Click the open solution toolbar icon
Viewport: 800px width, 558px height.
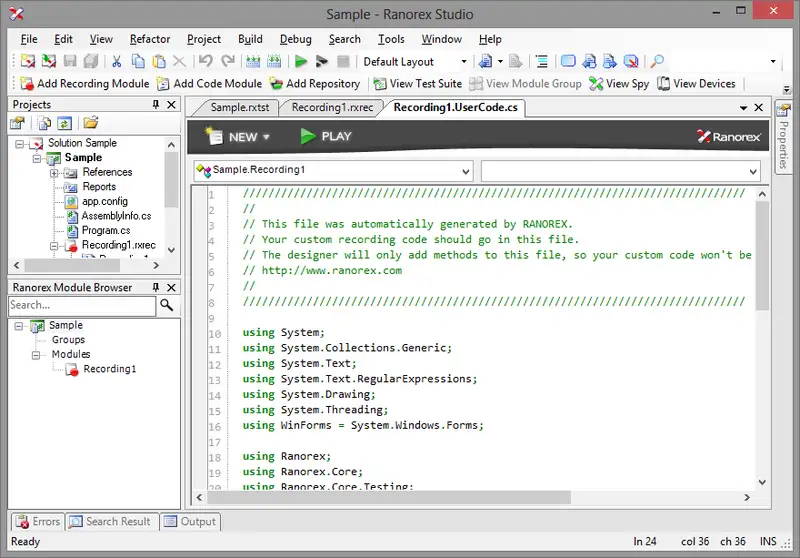coord(48,61)
